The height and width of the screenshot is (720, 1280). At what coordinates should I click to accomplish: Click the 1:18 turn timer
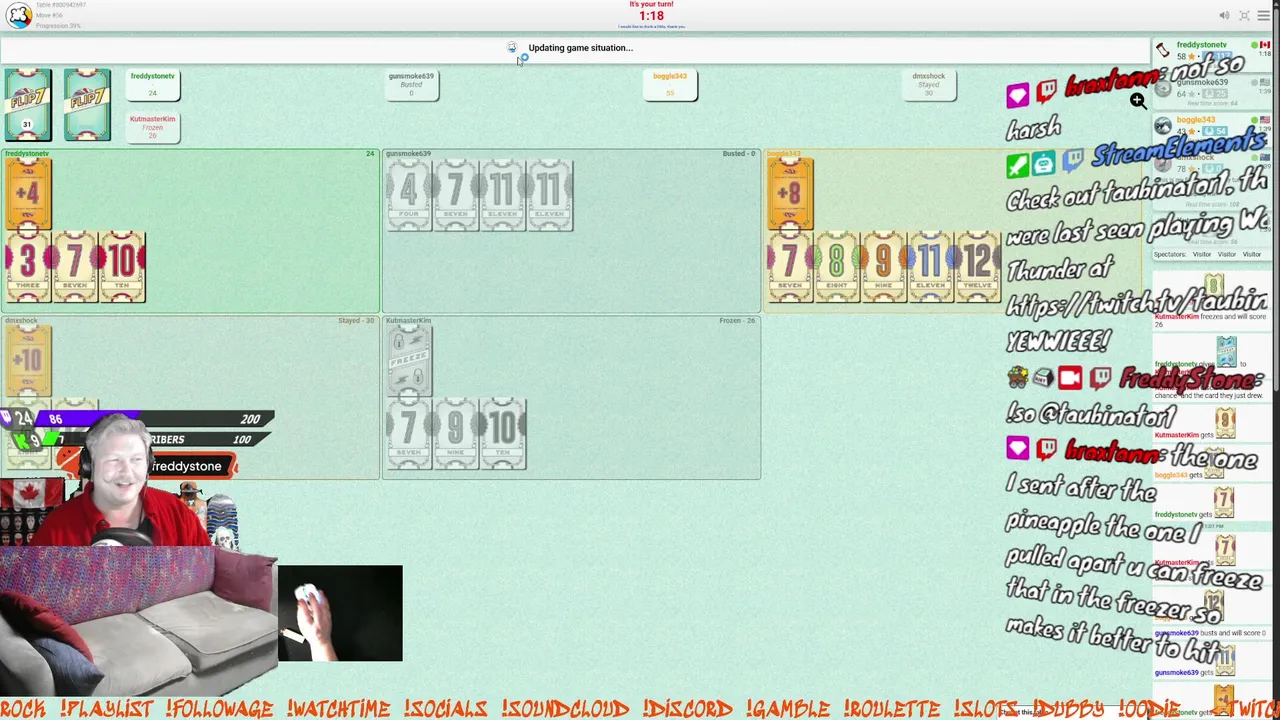pos(651,16)
